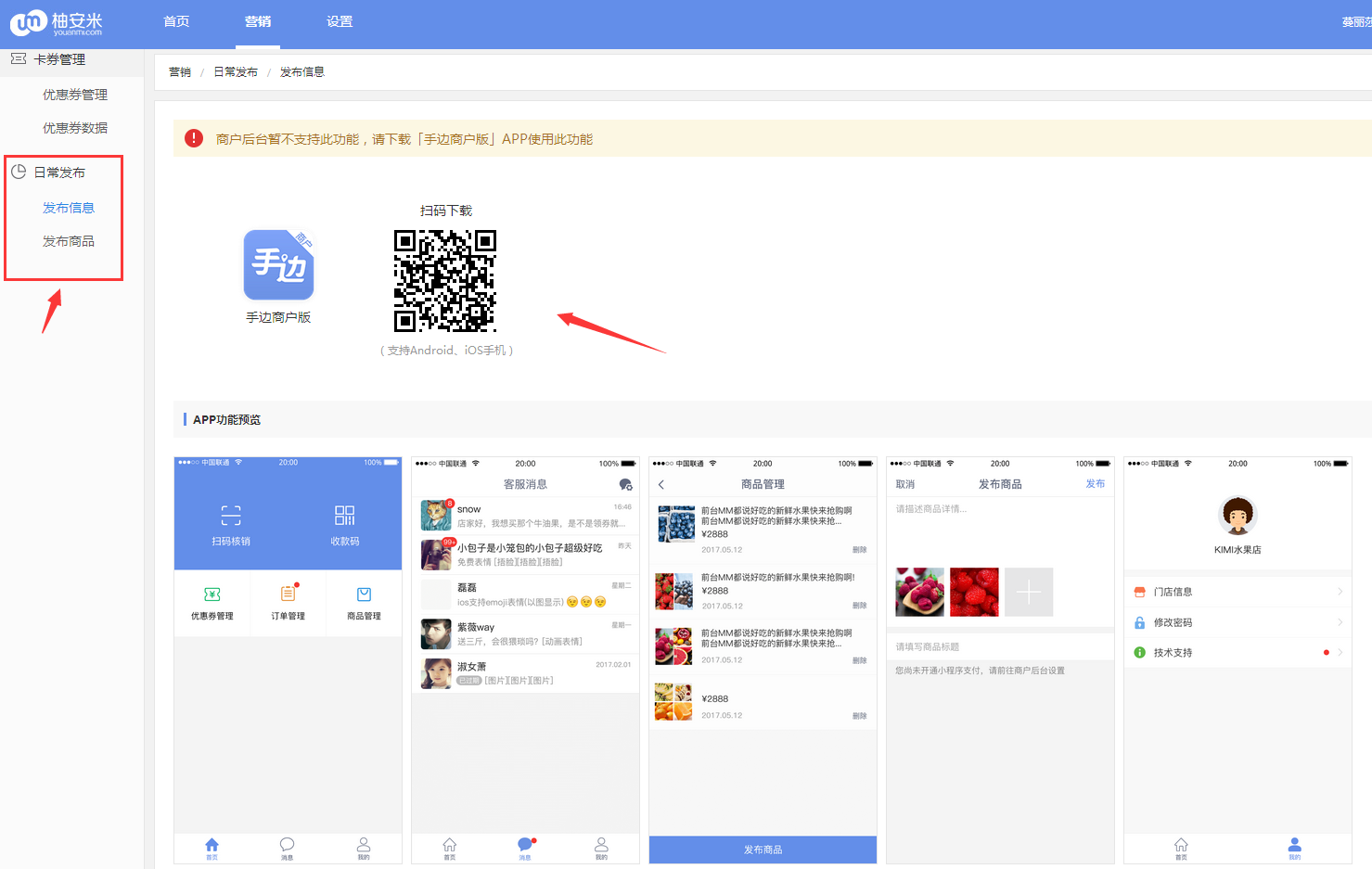Expand the 日常发布 sidebar section

[60, 173]
